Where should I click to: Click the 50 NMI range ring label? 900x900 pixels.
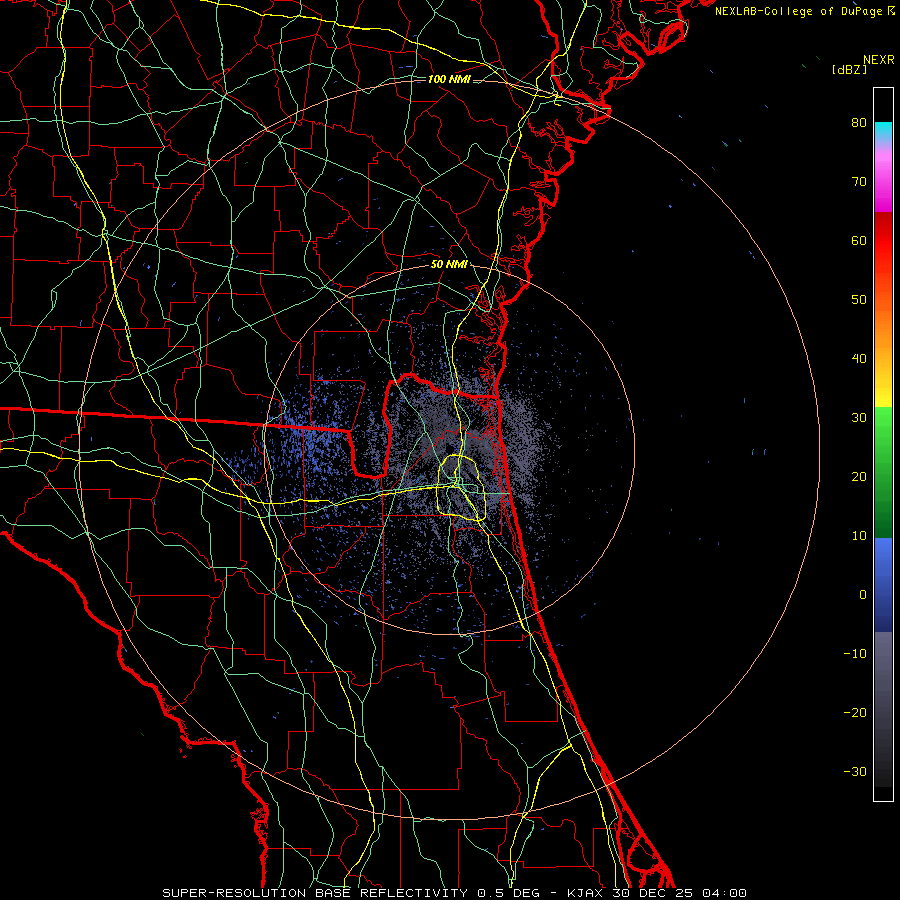click(x=449, y=265)
